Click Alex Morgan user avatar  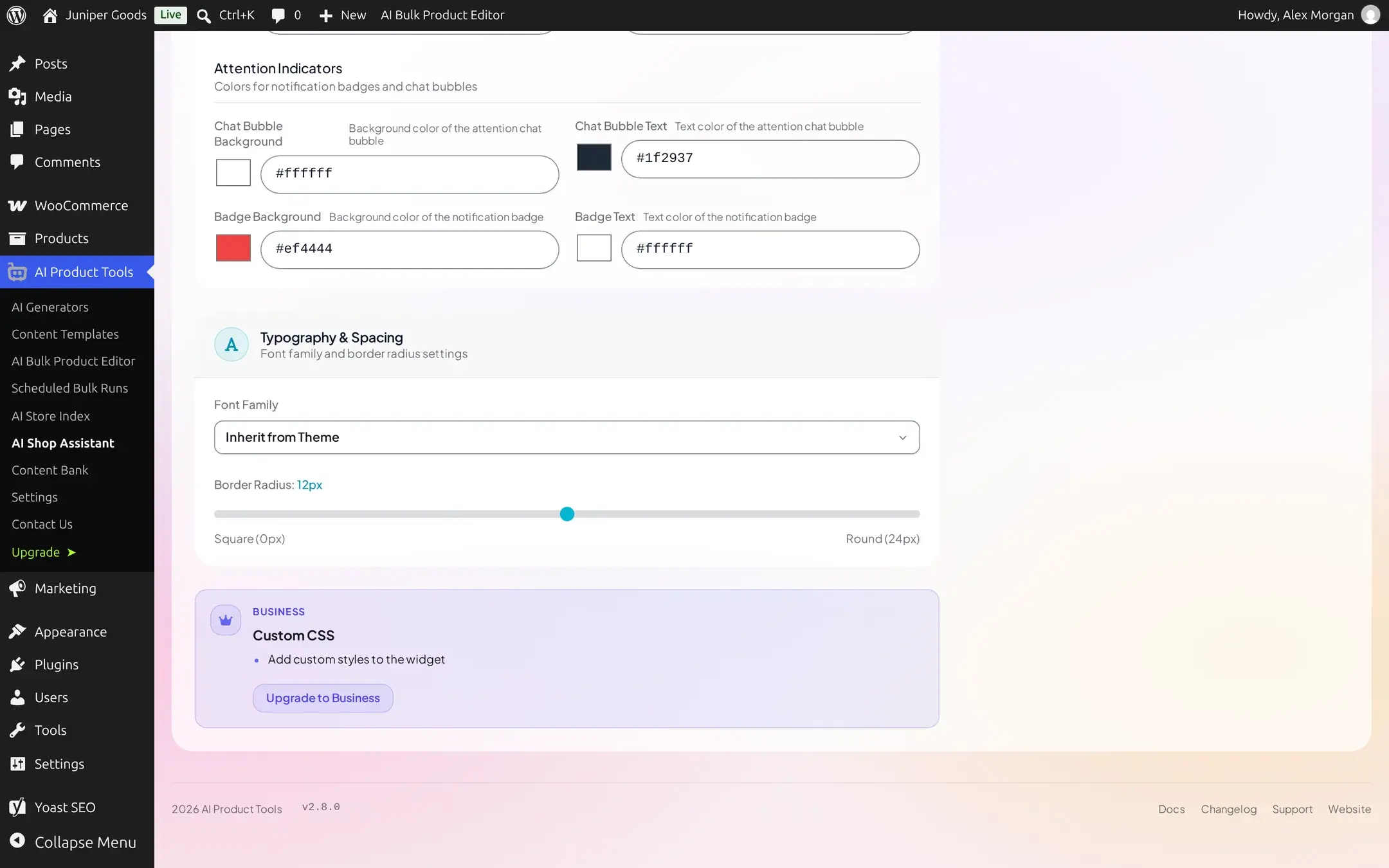[1370, 15]
